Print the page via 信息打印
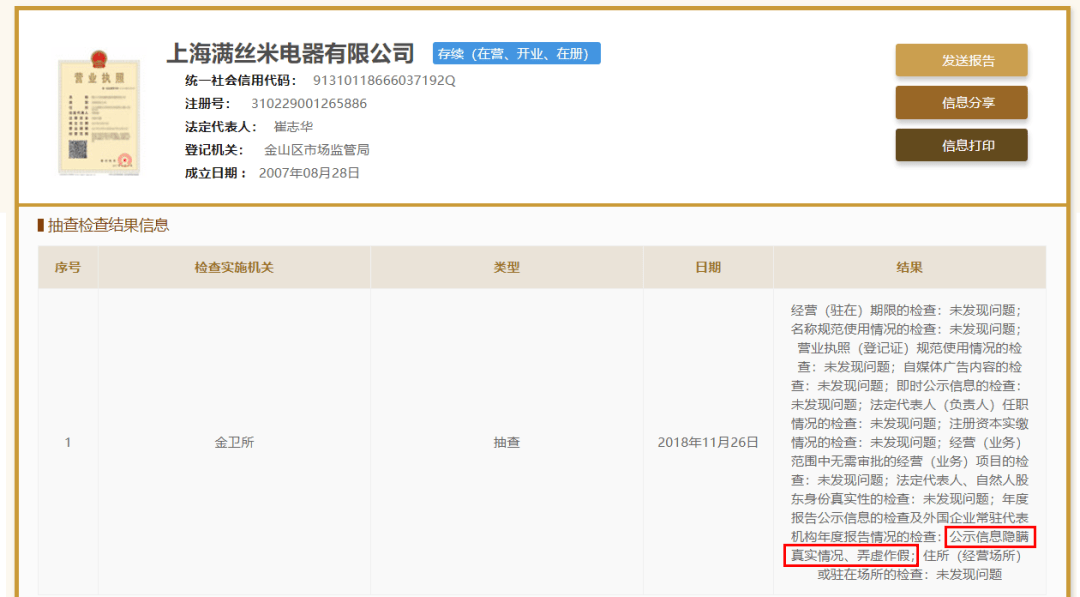Image resolution: width=1080 pixels, height=597 pixels. 962,145
